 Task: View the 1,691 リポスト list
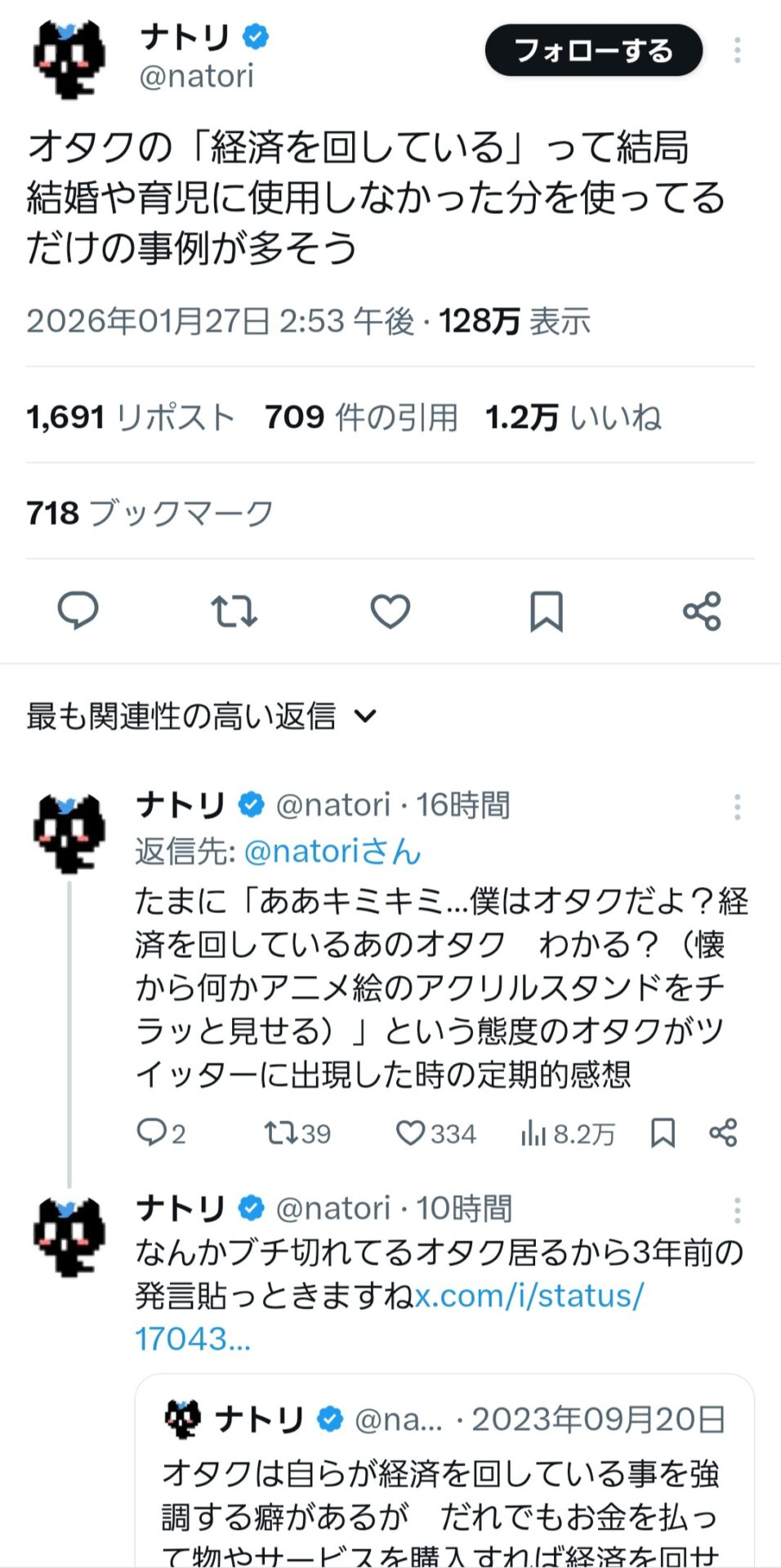[x=131, y=417]
